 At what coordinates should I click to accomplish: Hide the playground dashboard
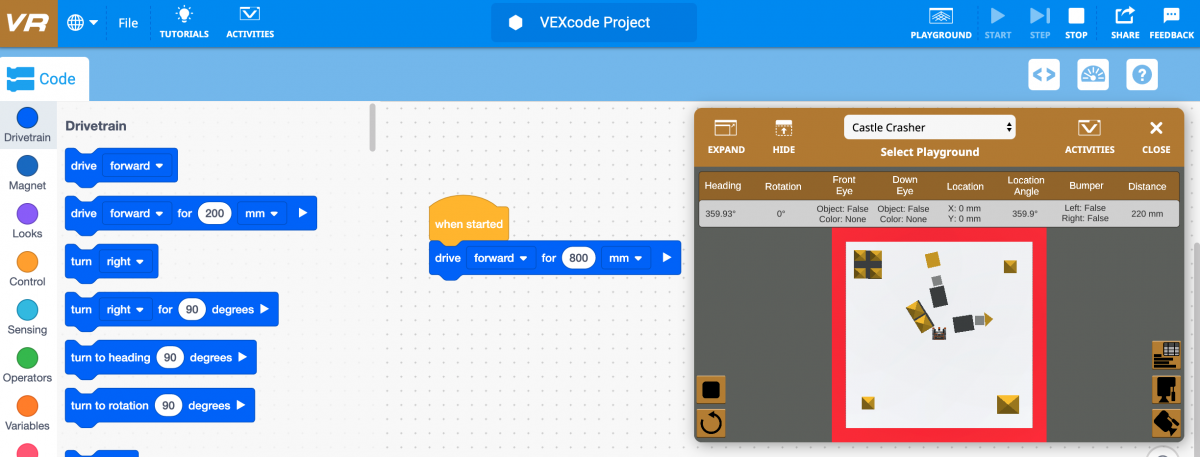784,137
